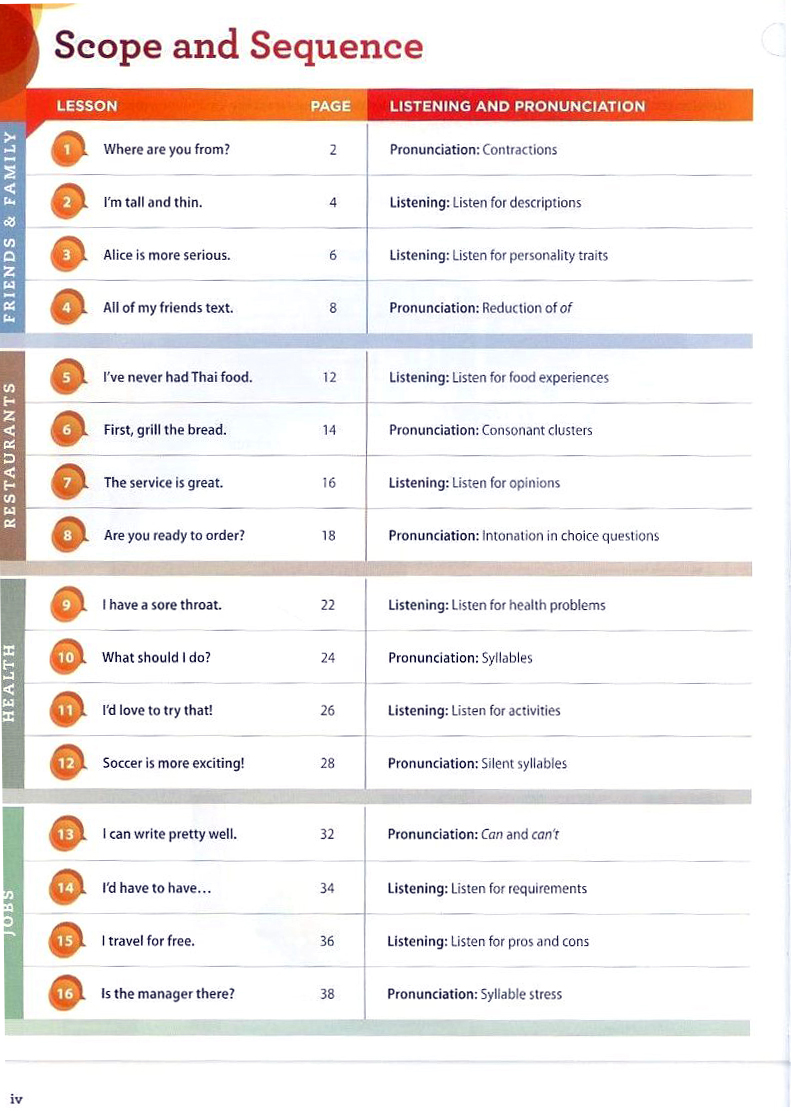Open lesson "I've never had Thai food."

pos(177,378)
